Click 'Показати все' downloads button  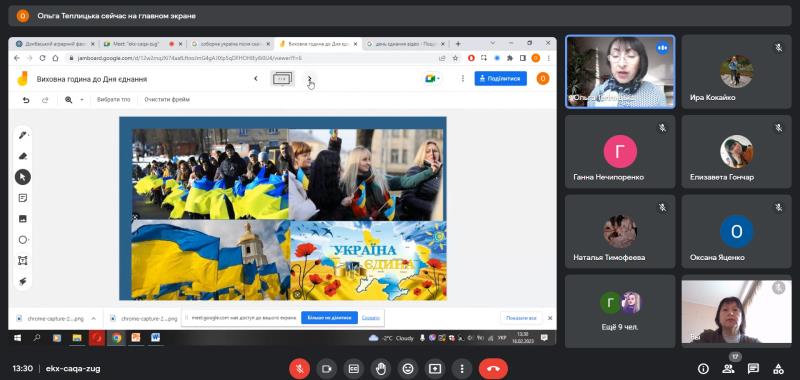point(521,318)
